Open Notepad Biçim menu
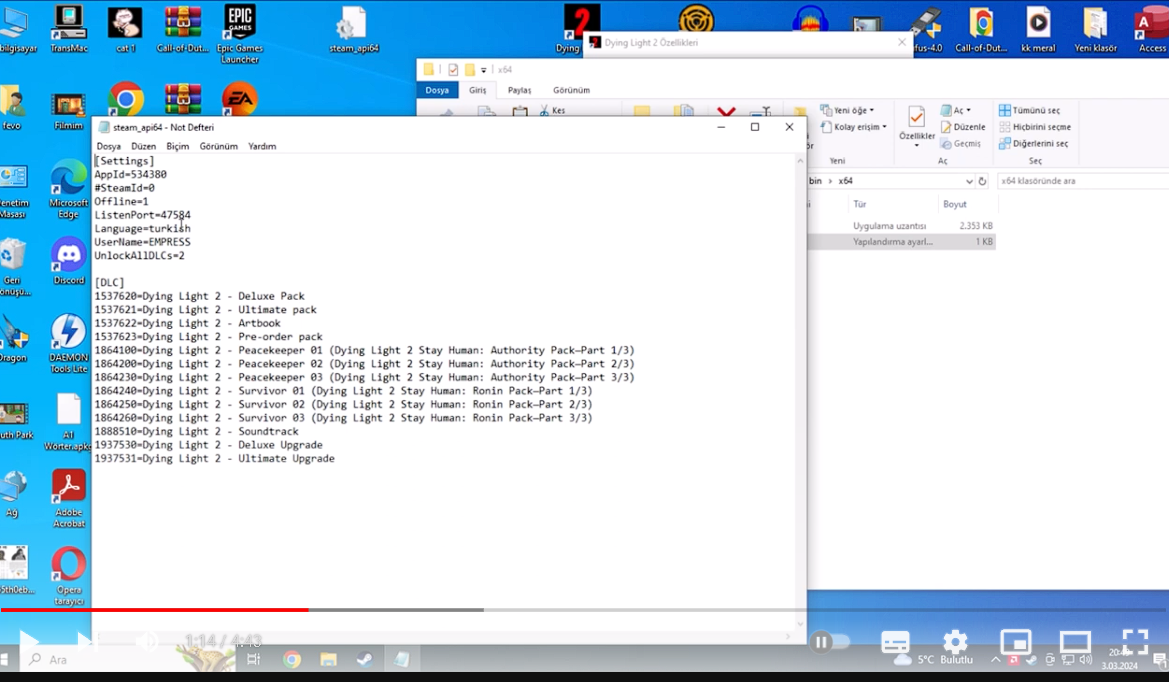The image size is (1169, 682). click(x=177, y=146)
